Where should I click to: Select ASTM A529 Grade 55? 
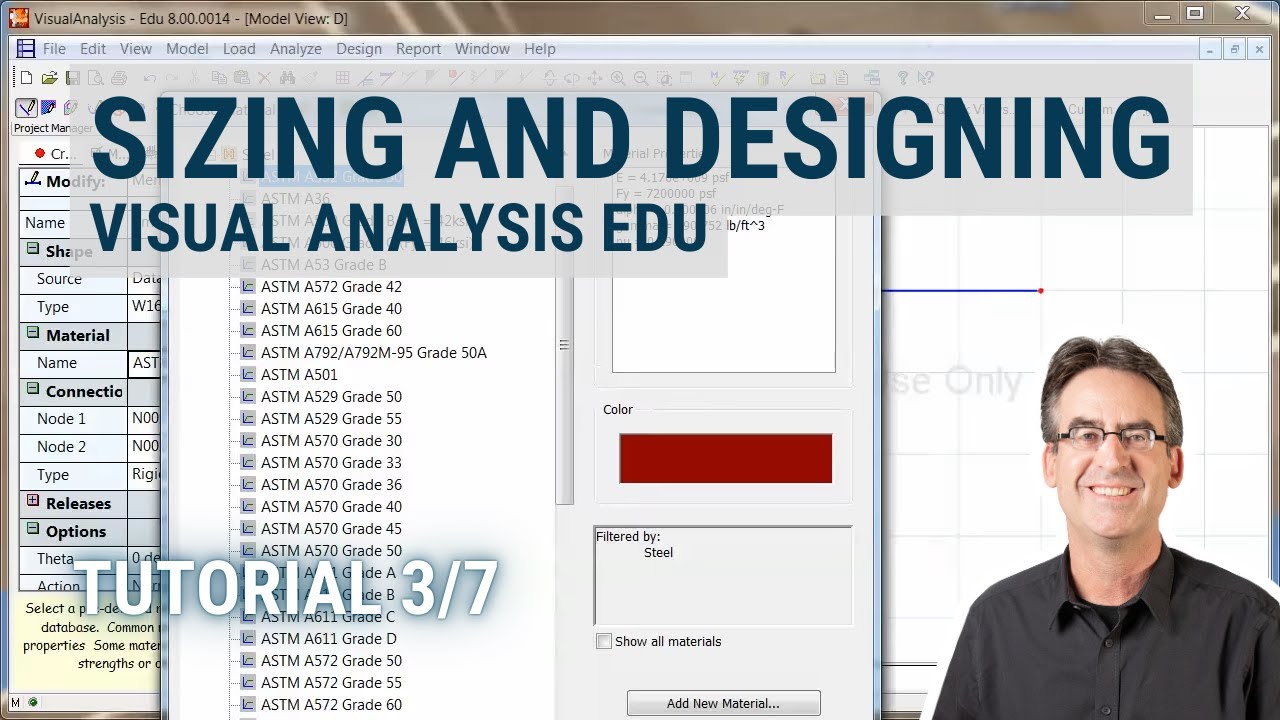click(x=331, y=419)
